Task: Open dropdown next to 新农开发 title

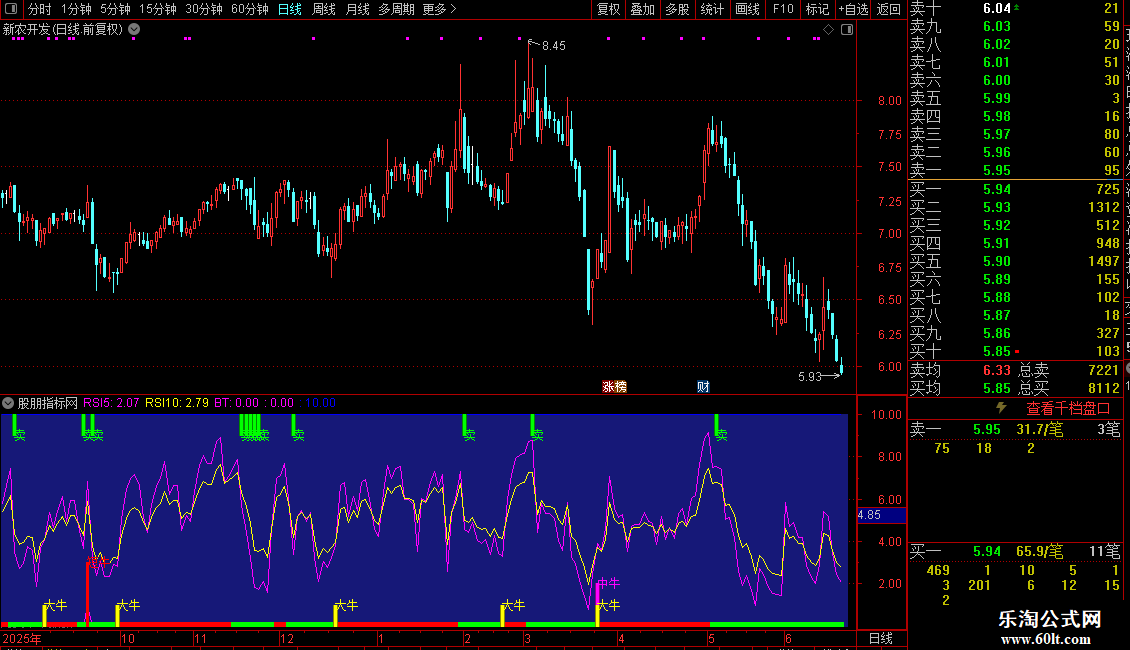Action: click(134, 30)
